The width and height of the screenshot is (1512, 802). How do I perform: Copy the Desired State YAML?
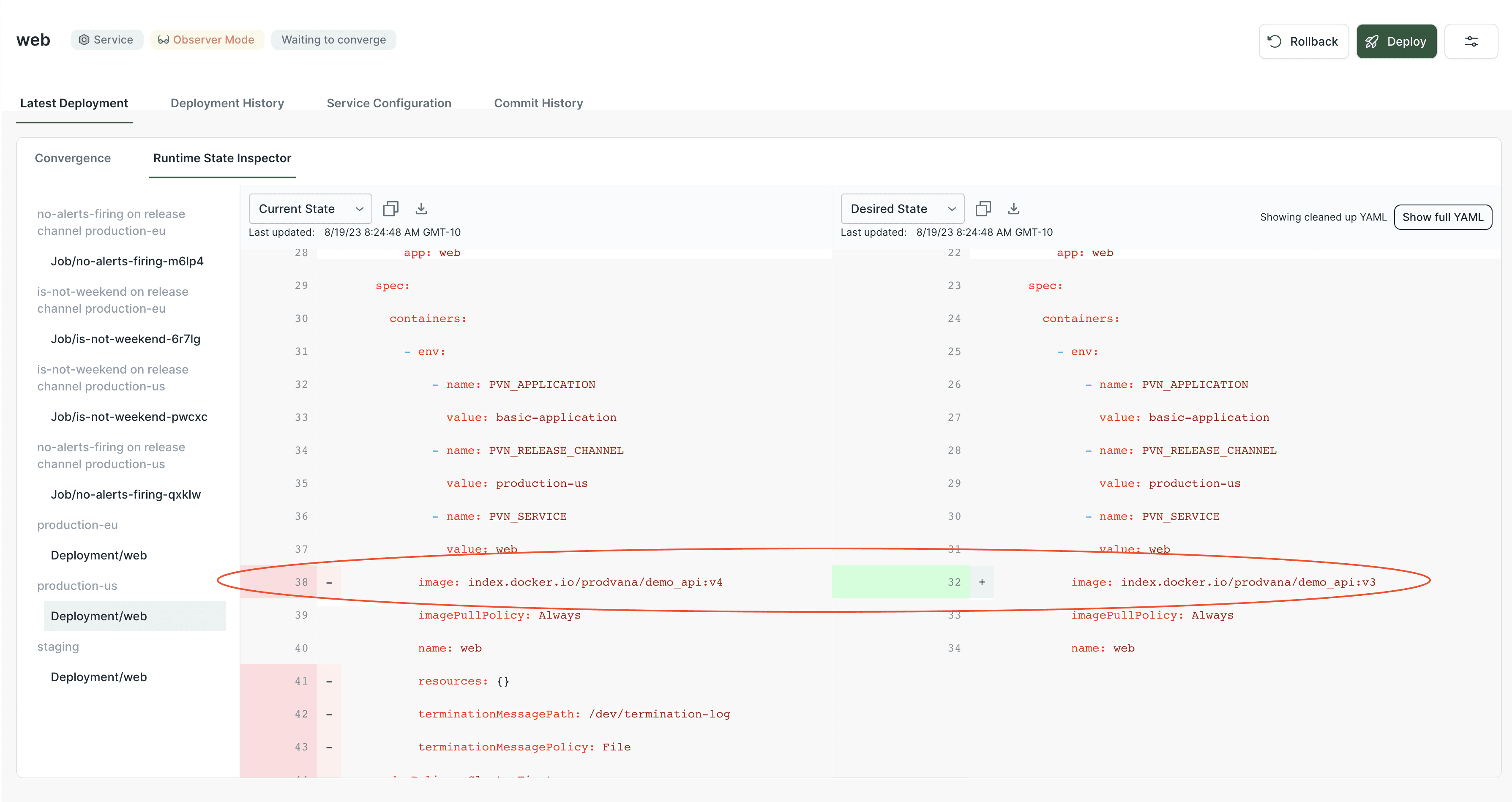[983, 208]
